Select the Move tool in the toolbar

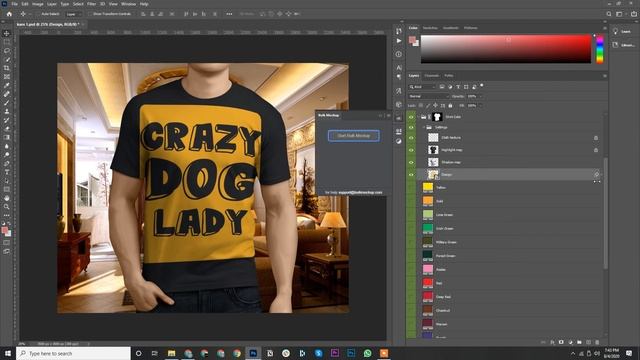pyautogui.click(x=7, y=33)
